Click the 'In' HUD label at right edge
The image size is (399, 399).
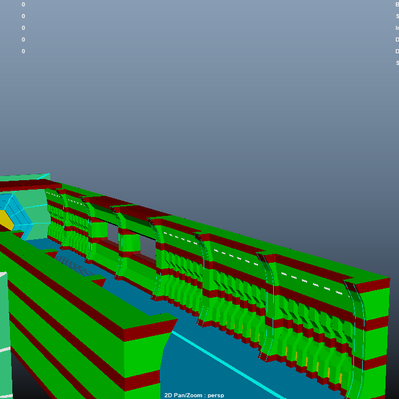point(397,28)
